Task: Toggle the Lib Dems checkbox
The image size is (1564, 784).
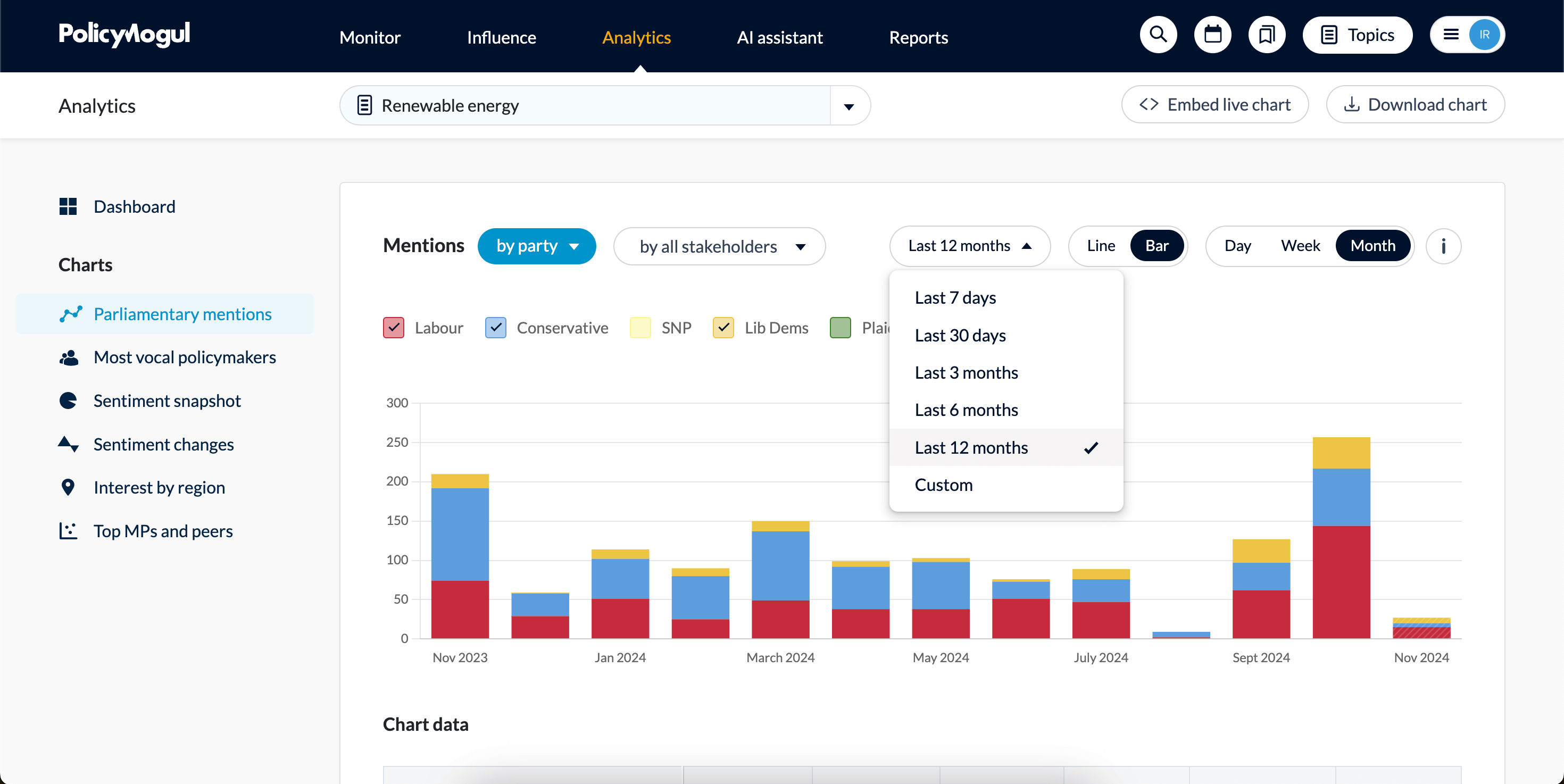Action: click(723, 328)
